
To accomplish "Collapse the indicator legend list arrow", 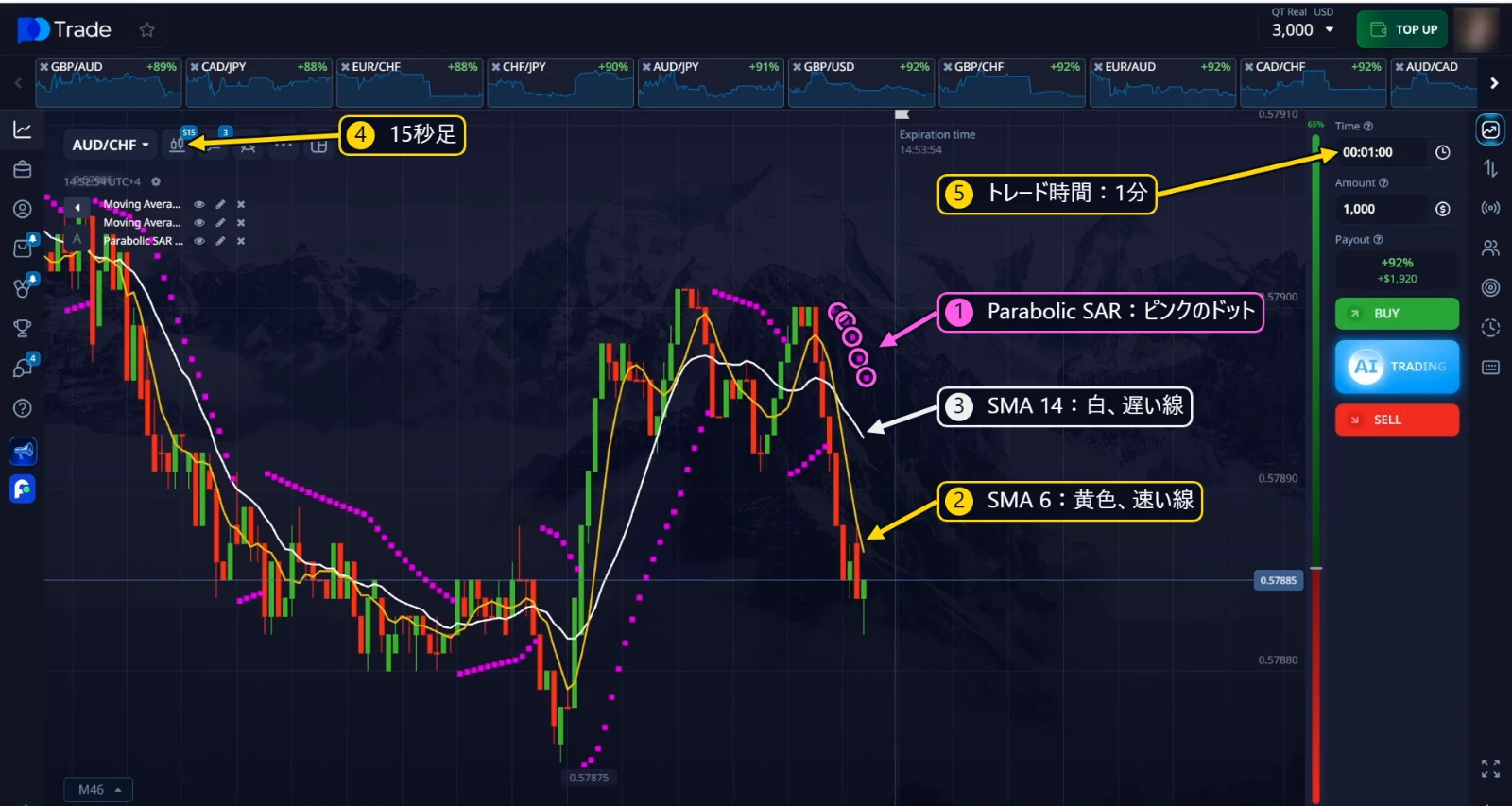I will [x=77, y=206].
